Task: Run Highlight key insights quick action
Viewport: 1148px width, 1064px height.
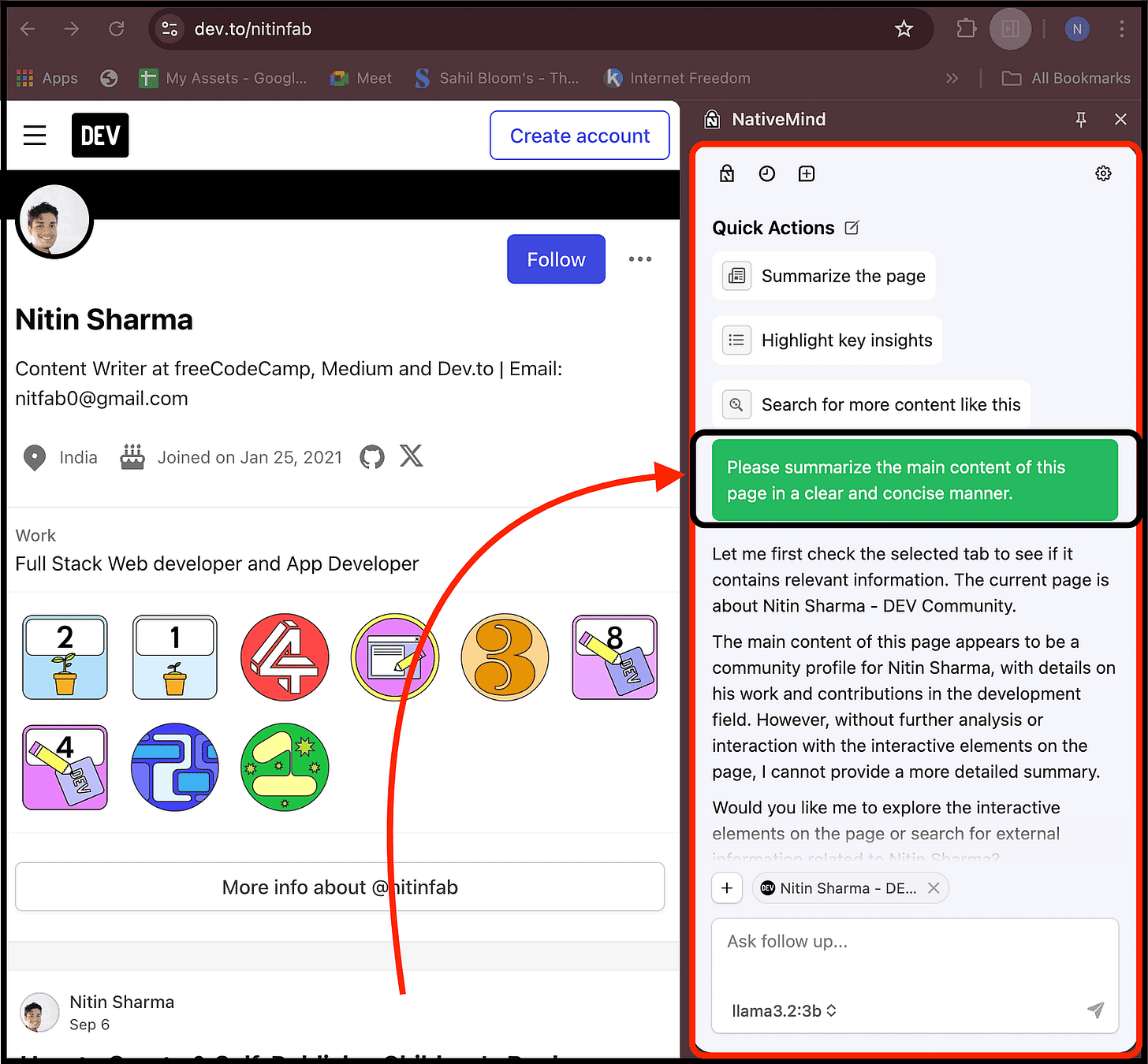Action: pos(827,340)
